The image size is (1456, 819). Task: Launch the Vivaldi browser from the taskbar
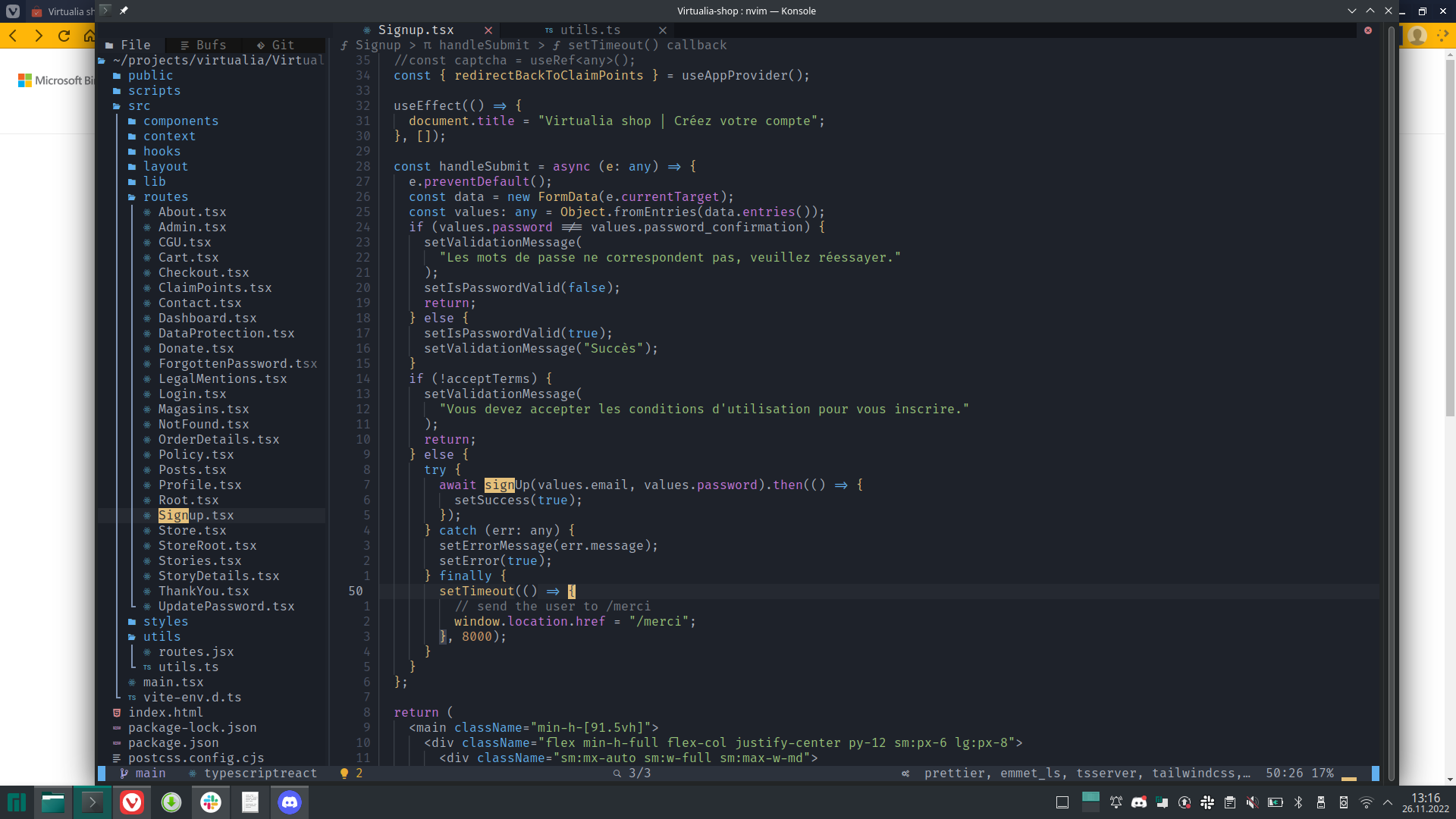[132, 802]
